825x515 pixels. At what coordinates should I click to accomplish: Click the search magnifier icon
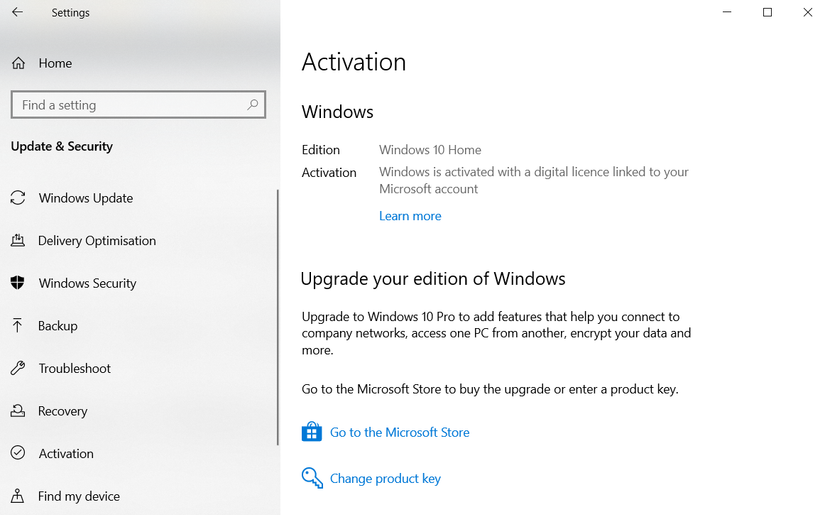pyautogui.click(x=253, y=104)
